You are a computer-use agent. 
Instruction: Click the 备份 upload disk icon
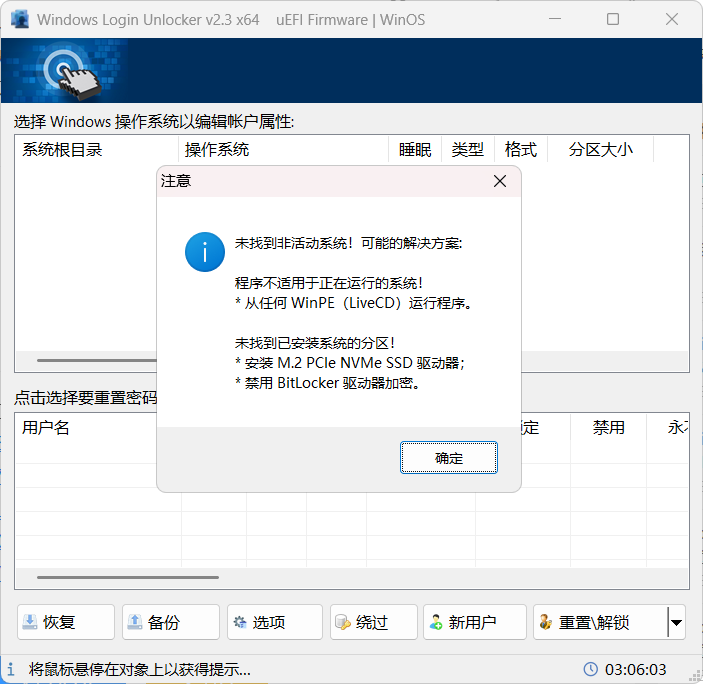(135, 622)
